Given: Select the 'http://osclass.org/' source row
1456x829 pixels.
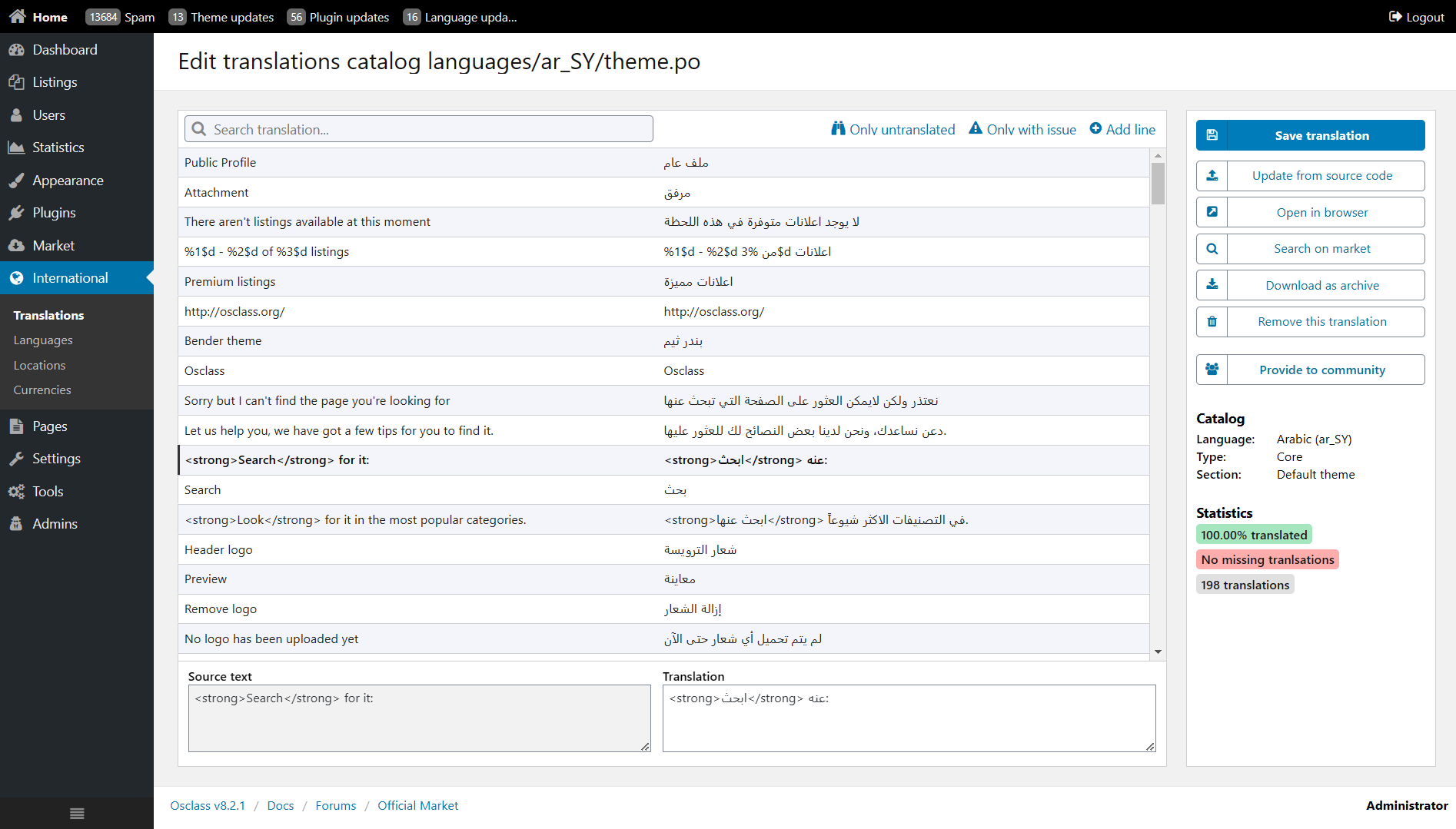Looking at the screenshot, I should pos(663,312).
